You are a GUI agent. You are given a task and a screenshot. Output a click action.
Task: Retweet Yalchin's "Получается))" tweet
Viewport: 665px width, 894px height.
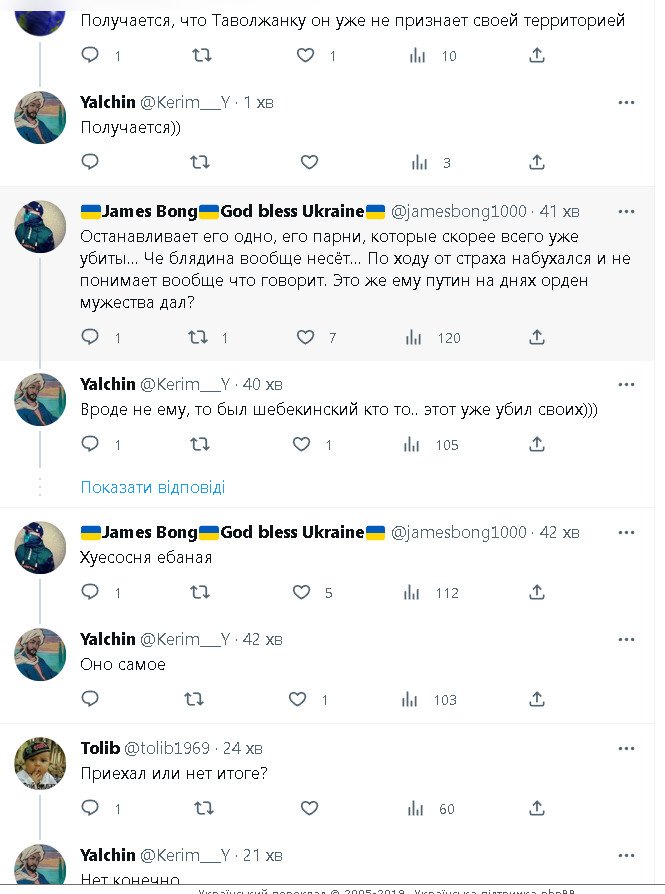[x=200, y=162]
